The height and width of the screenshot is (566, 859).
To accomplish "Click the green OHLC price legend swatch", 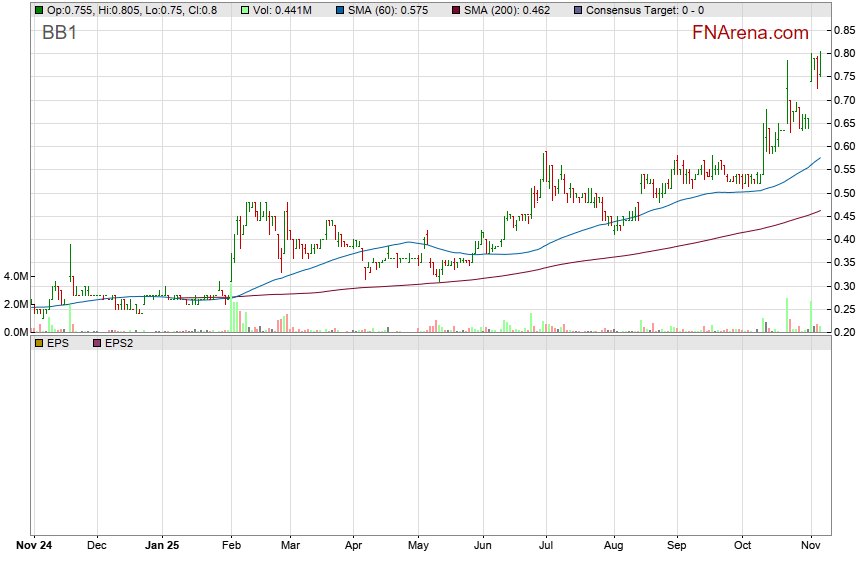I will pos(39,10).
